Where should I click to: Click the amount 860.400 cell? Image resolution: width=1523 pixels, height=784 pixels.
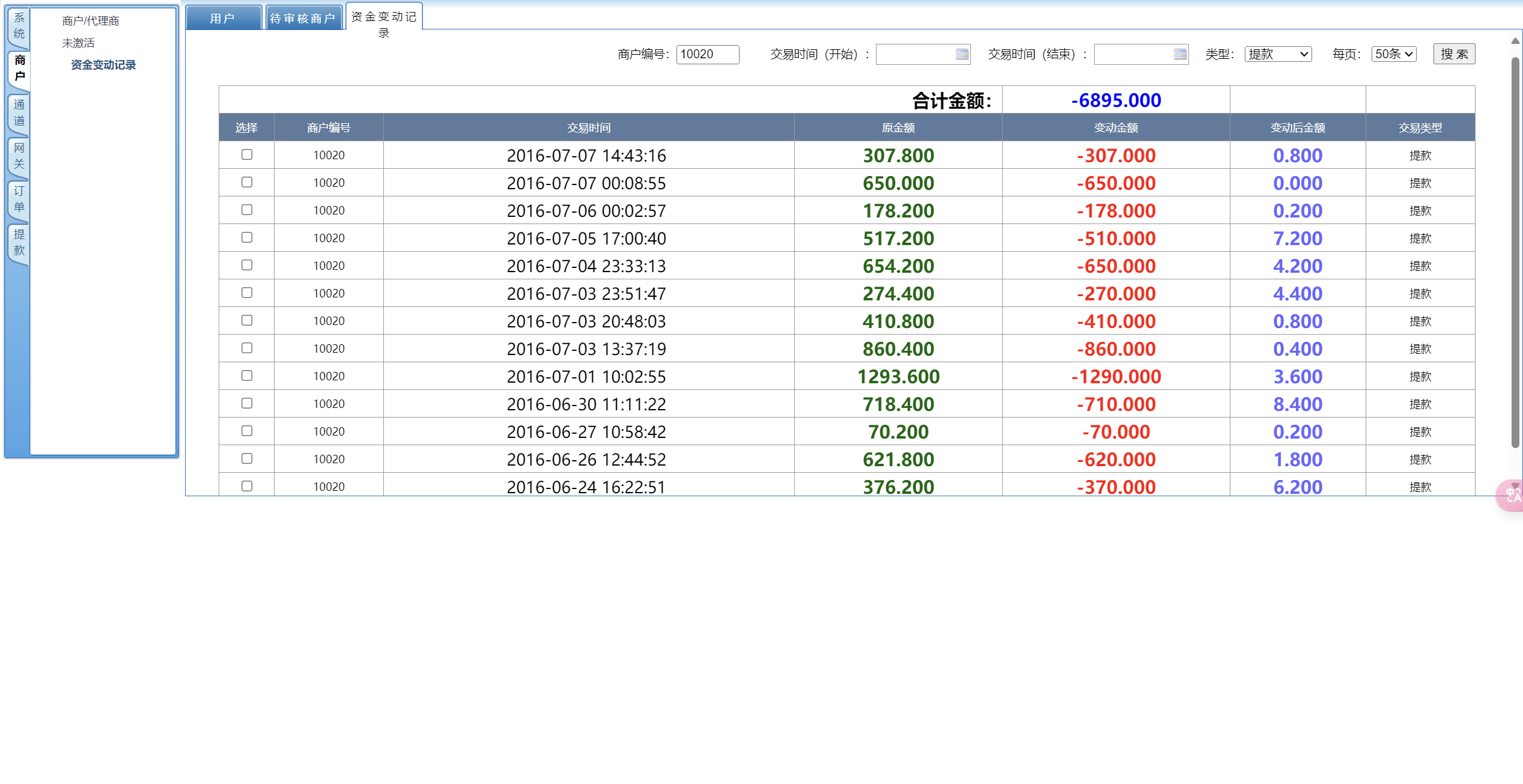898,349
